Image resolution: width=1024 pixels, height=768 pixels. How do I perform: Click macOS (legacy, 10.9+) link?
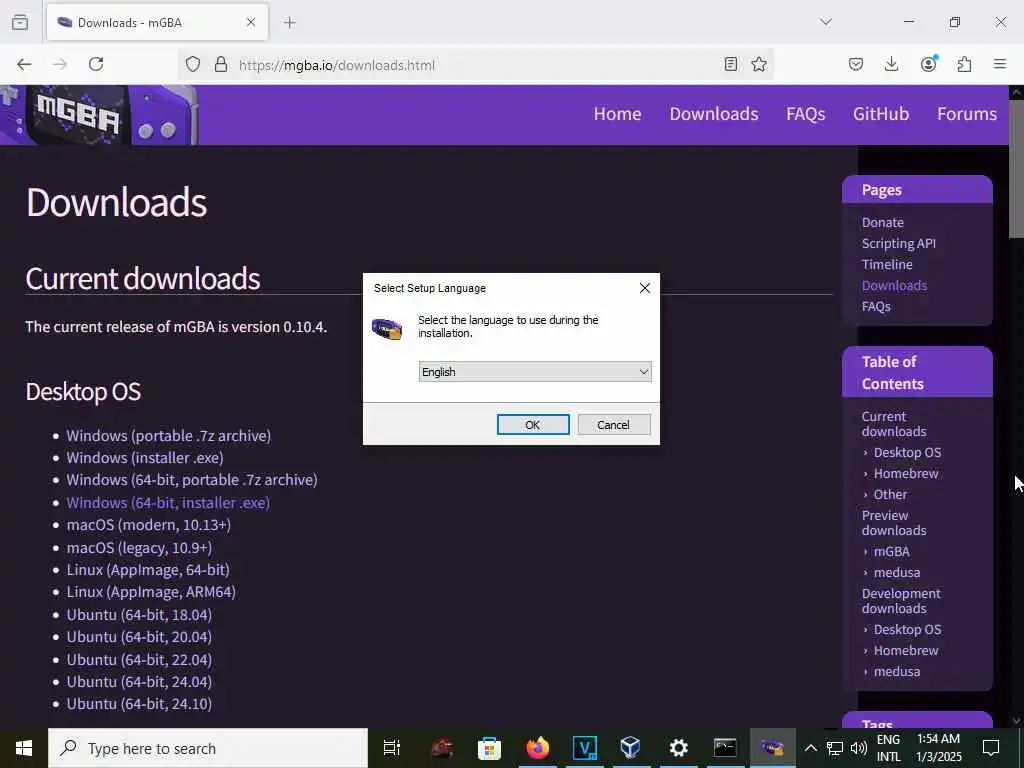pos(139,548)
